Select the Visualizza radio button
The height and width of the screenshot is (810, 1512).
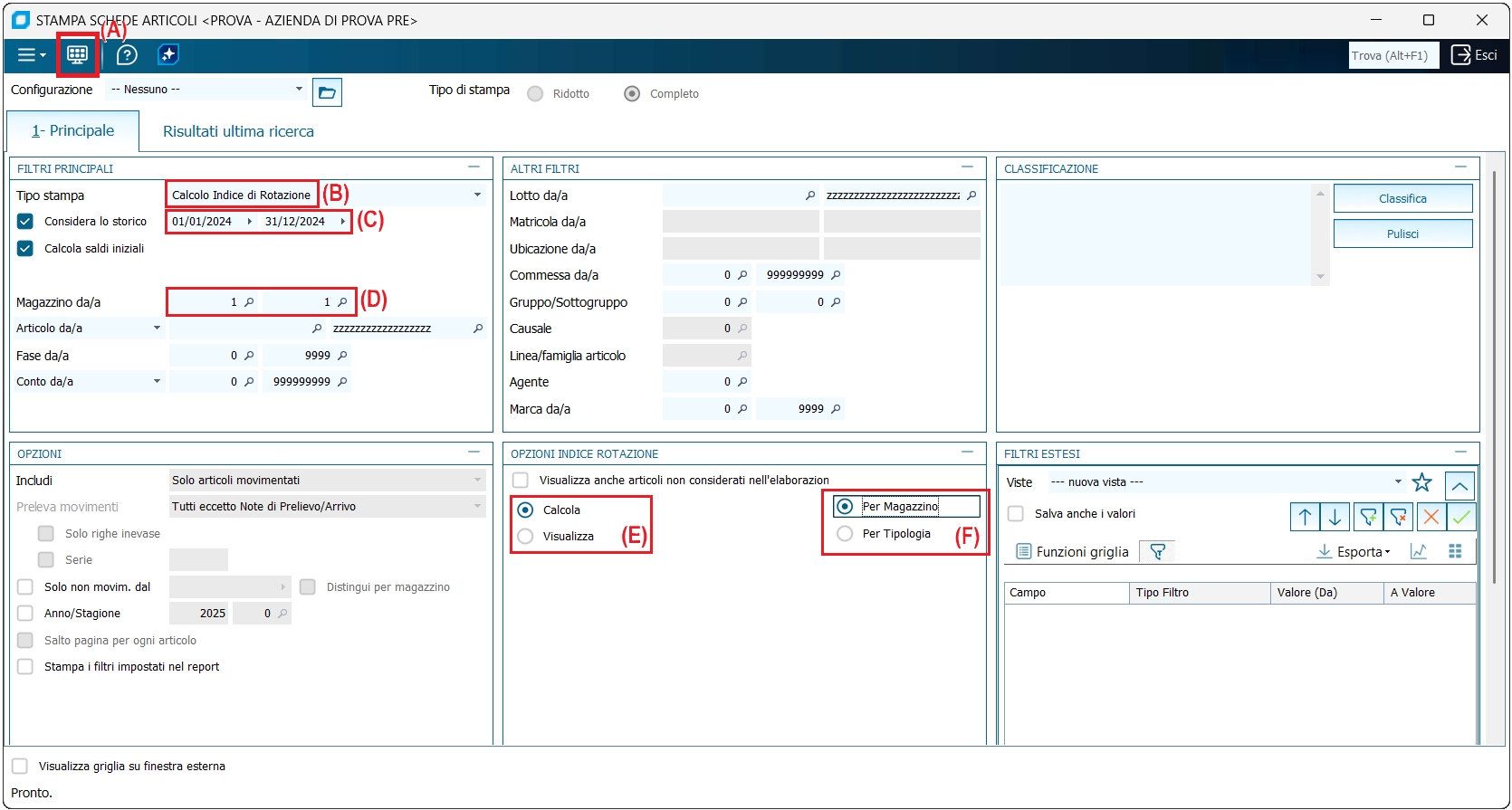525,537
